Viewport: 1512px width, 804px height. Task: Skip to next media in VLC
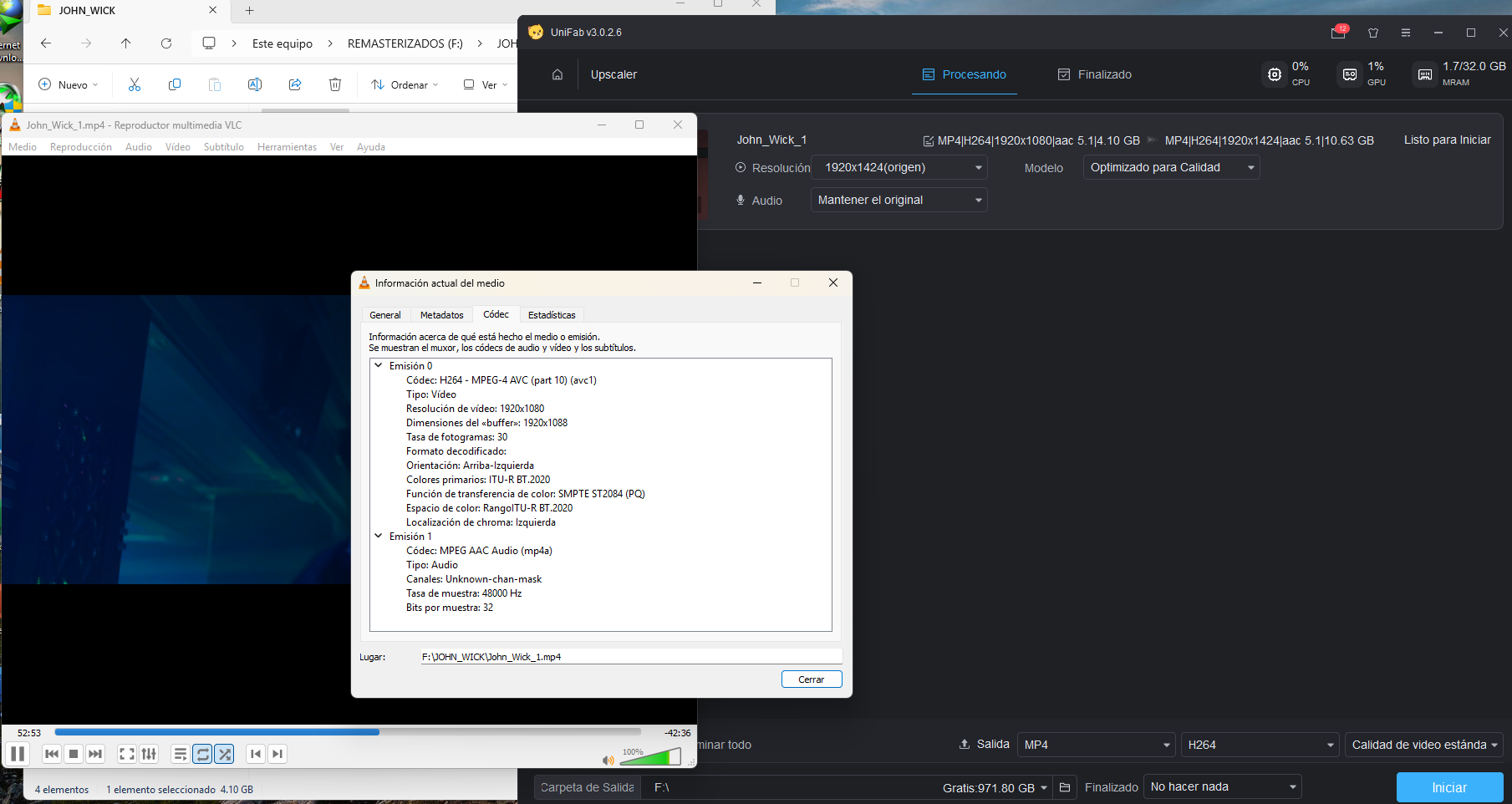95,754
